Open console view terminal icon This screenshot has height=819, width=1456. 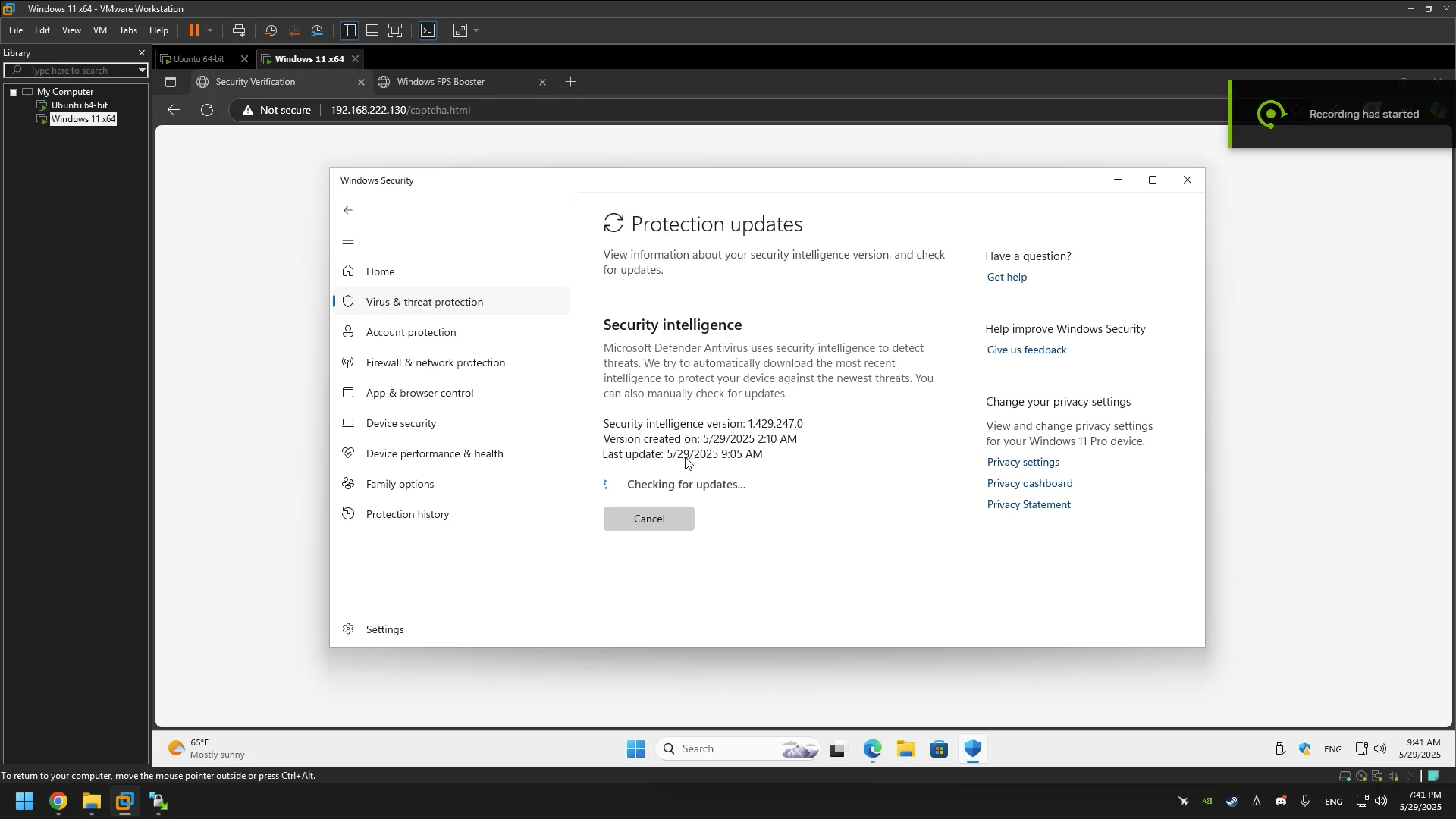(428, 30)
